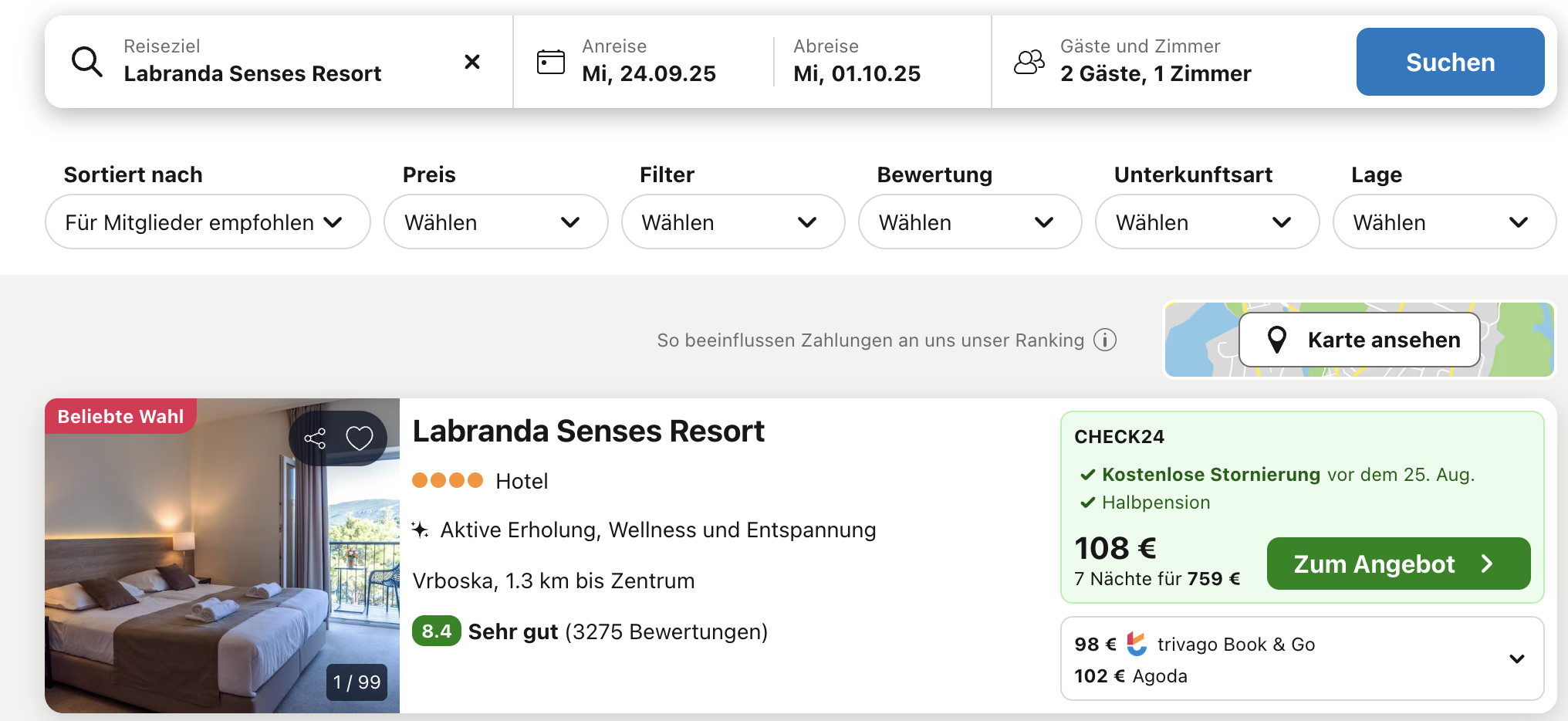Image resolution: width=1568 pixels, height=721 pixels.
Task: Click Vrboska, 1.3 km bis Zentrum
Action: [553, 581]
